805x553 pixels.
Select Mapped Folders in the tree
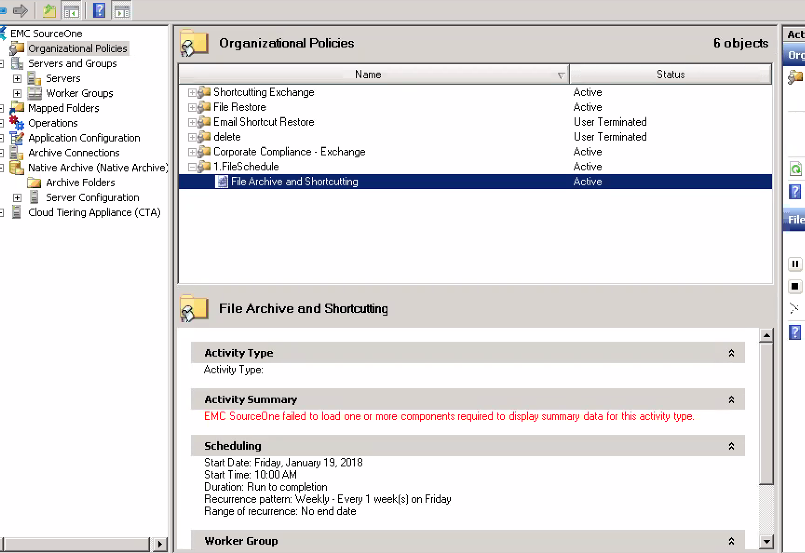tap(64, 108)
